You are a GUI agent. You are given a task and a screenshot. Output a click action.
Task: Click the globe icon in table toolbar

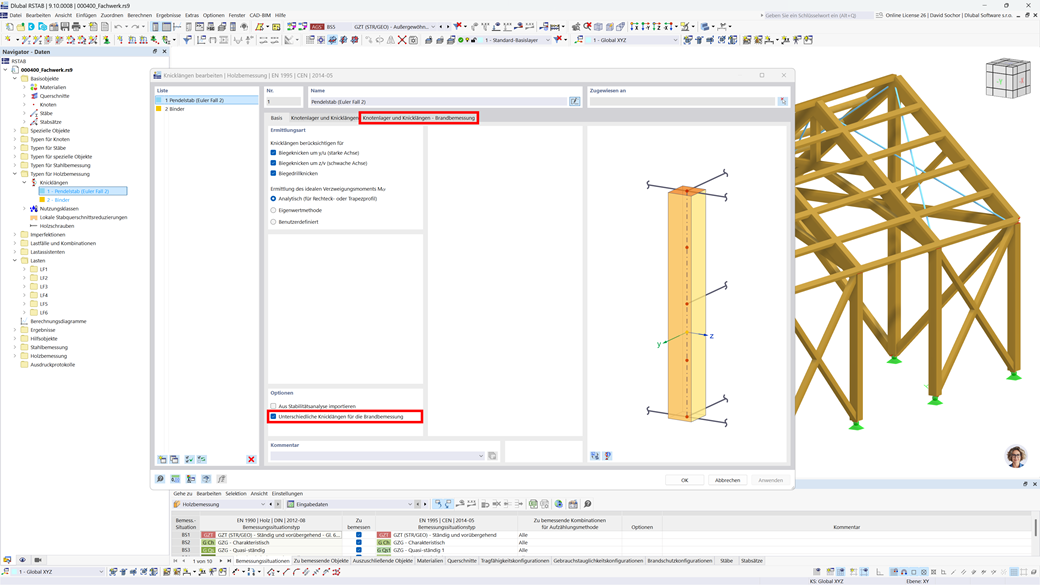click(x=558, y=504)
